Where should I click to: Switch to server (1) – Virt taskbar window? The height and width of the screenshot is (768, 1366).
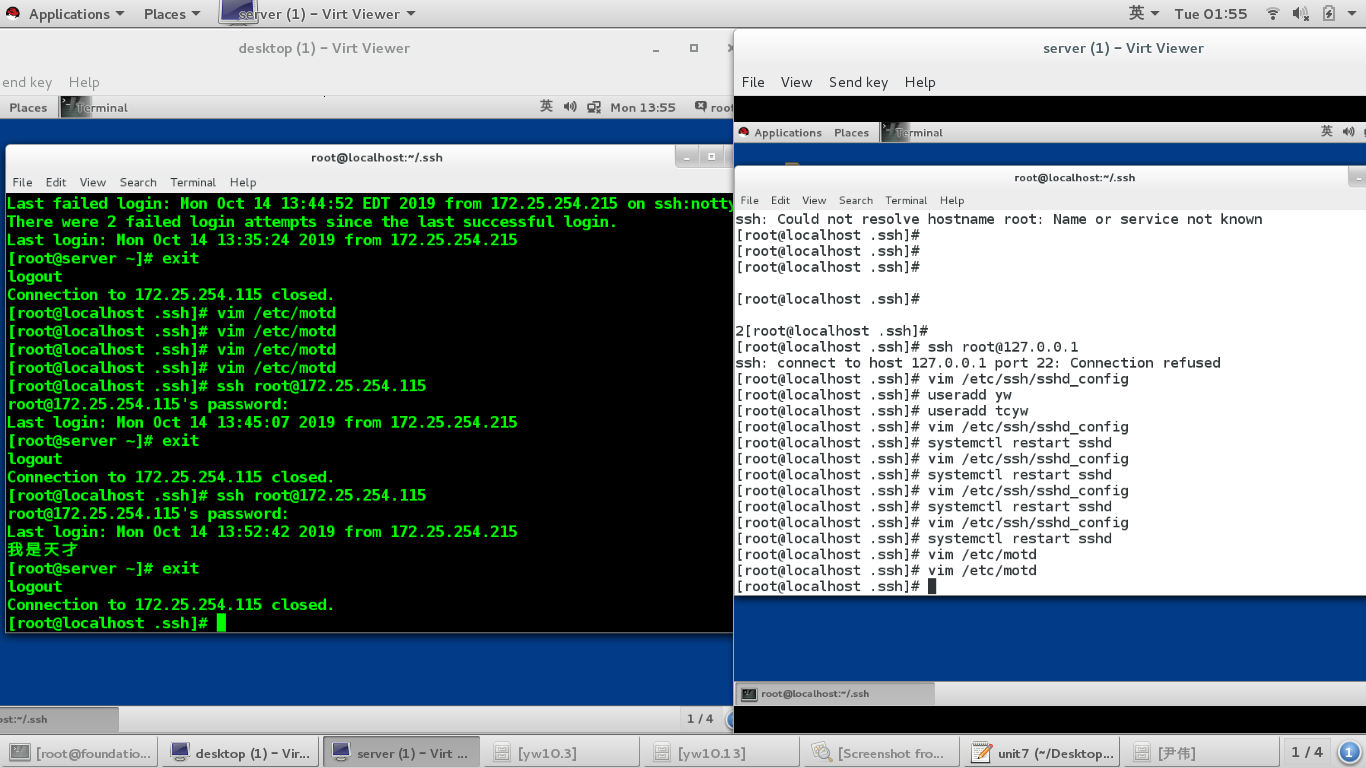click(x=402, y=753)
